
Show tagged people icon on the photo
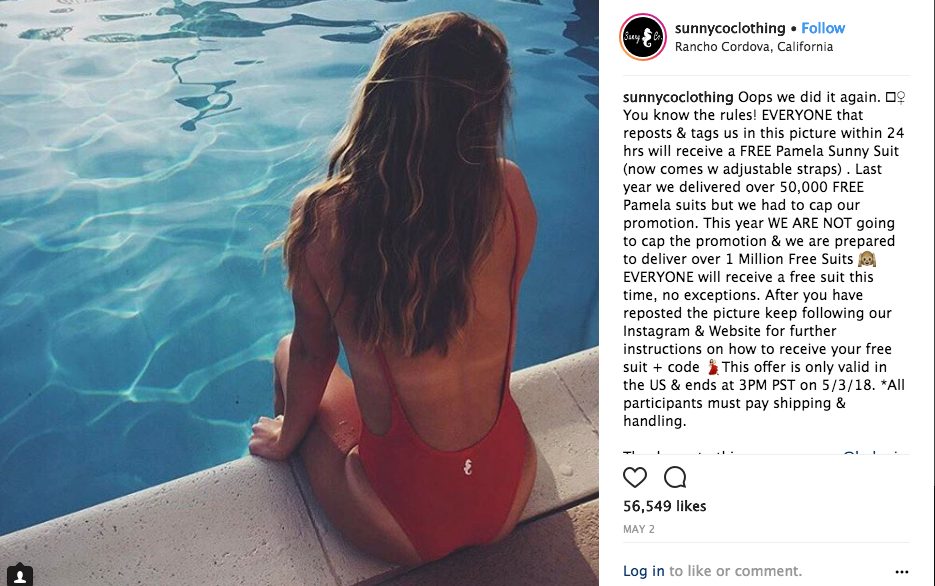coord(20,576)
